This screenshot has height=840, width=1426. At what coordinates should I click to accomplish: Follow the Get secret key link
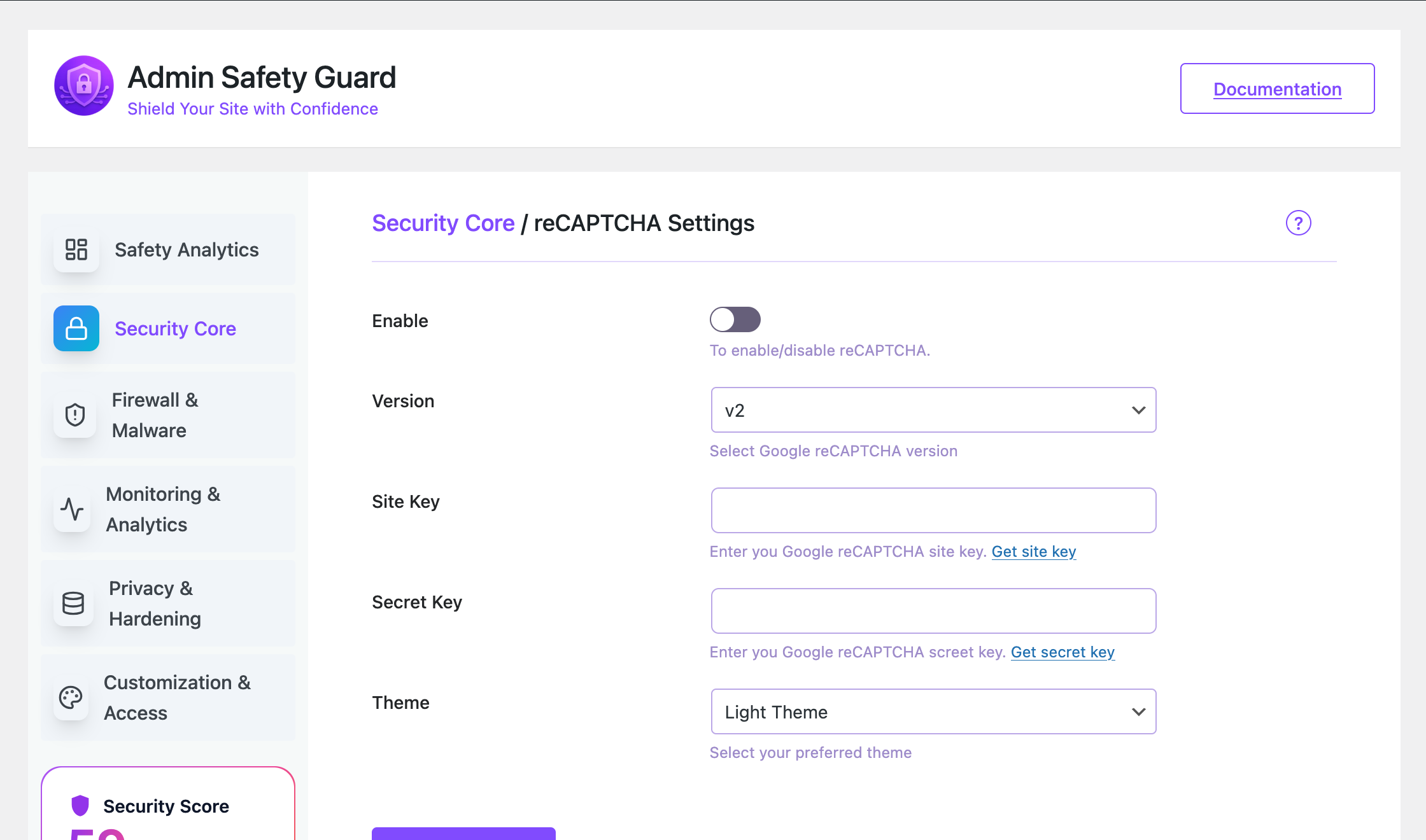(1062, 652)
